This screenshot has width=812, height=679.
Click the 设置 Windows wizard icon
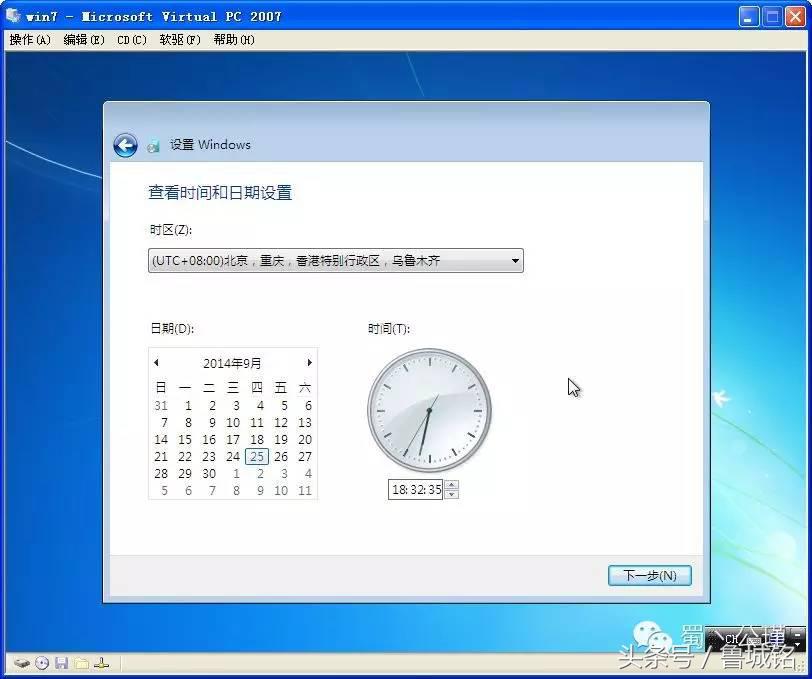pos(153,145)
